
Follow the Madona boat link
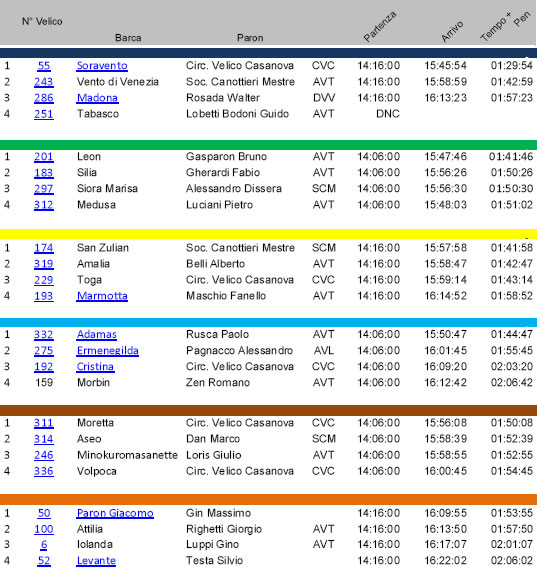click(x=97, y=98)
